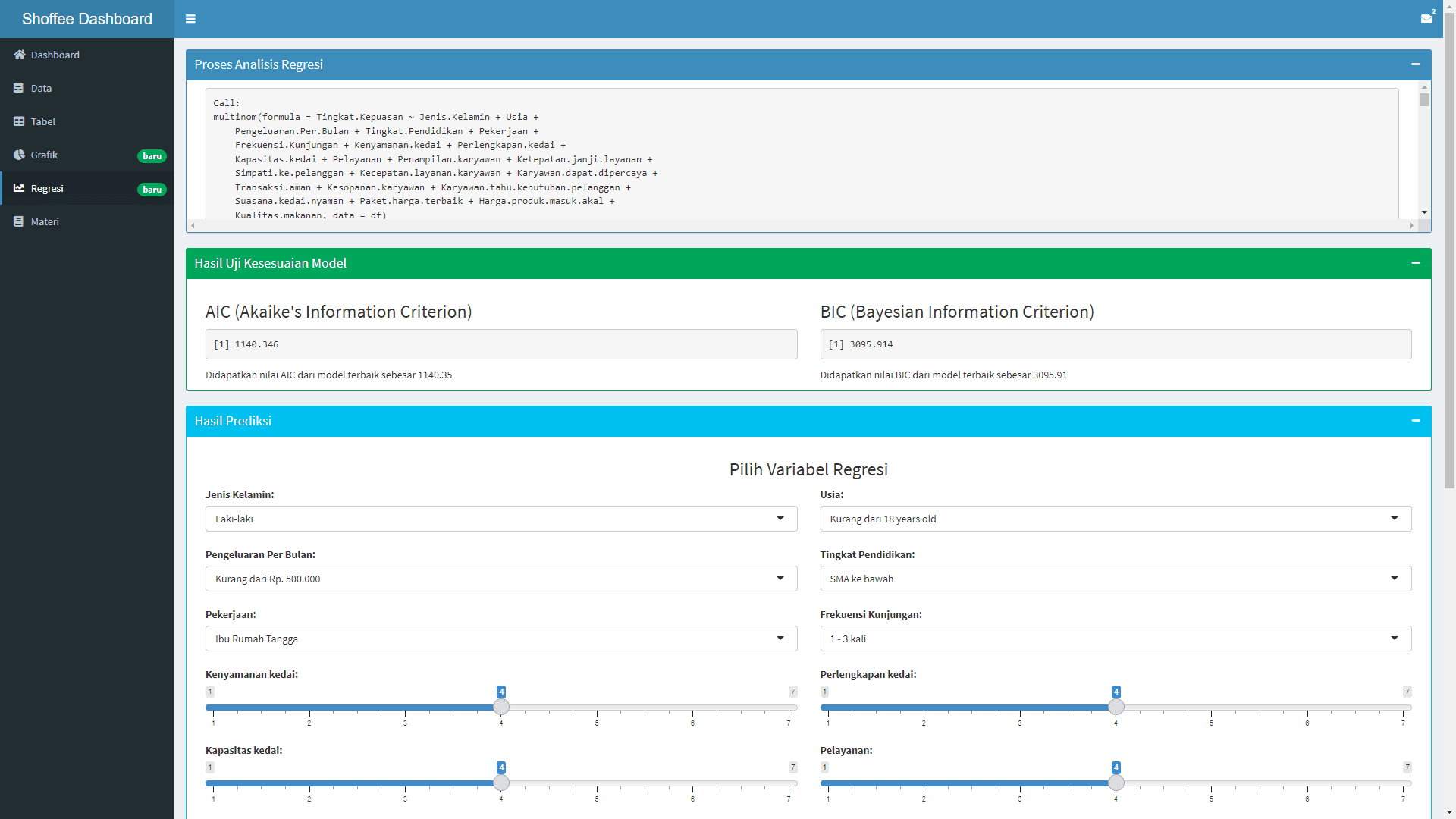Open the Pekerjaan dropdown
This screenshot has height=819, width=1456.
[x=500, y=639]
